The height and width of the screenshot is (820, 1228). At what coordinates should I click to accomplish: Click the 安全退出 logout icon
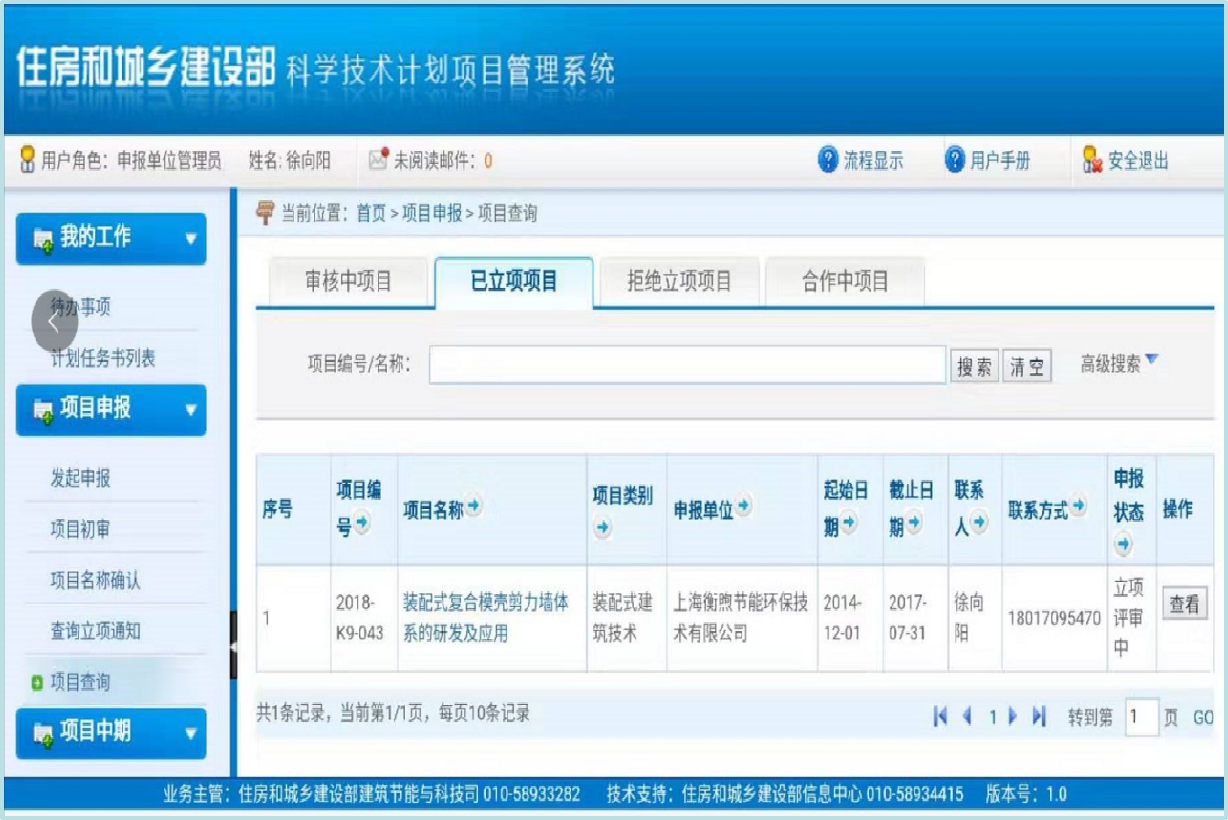click(1092, 160)
